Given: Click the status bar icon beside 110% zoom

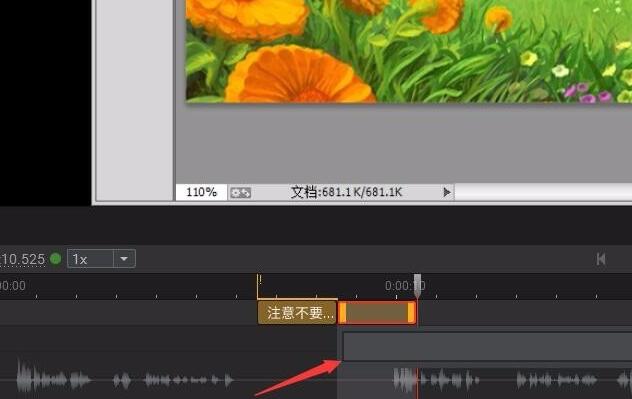Looking at the screenshot, I should coord(240,193).
